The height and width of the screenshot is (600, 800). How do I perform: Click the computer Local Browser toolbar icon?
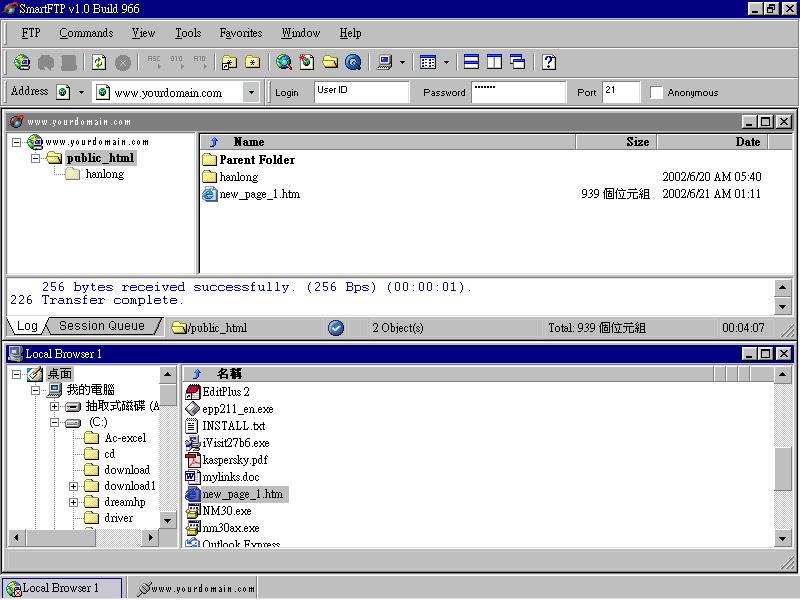(x=384, y=62)
